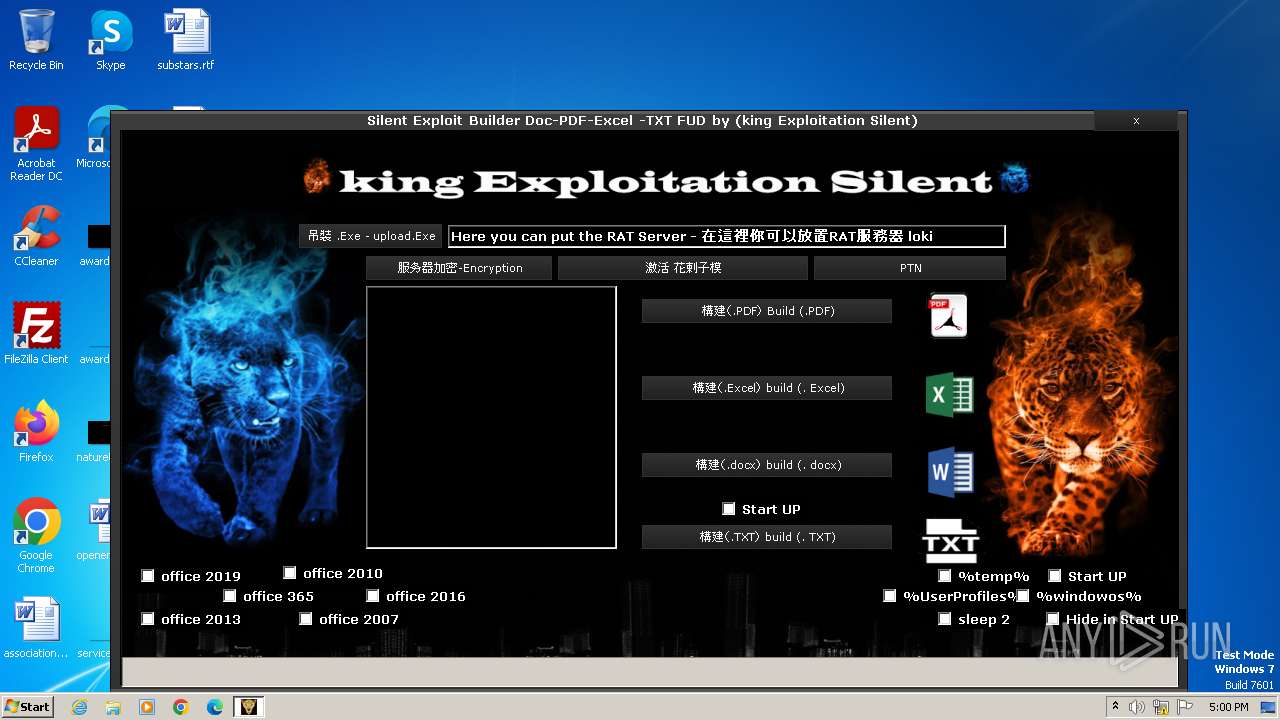
Task: Check the office 2013 option
Action: click(148, 619)
